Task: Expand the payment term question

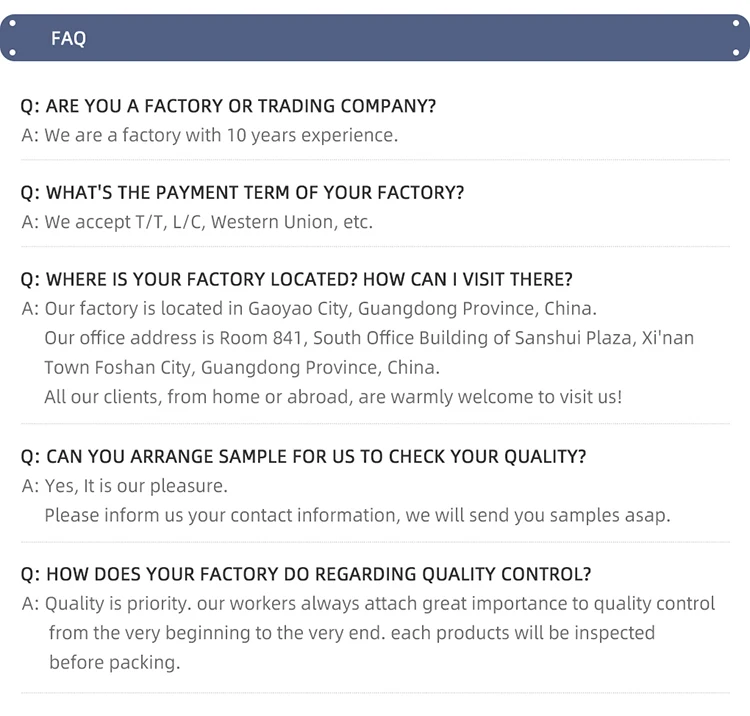Action: (x=242, y=192)
